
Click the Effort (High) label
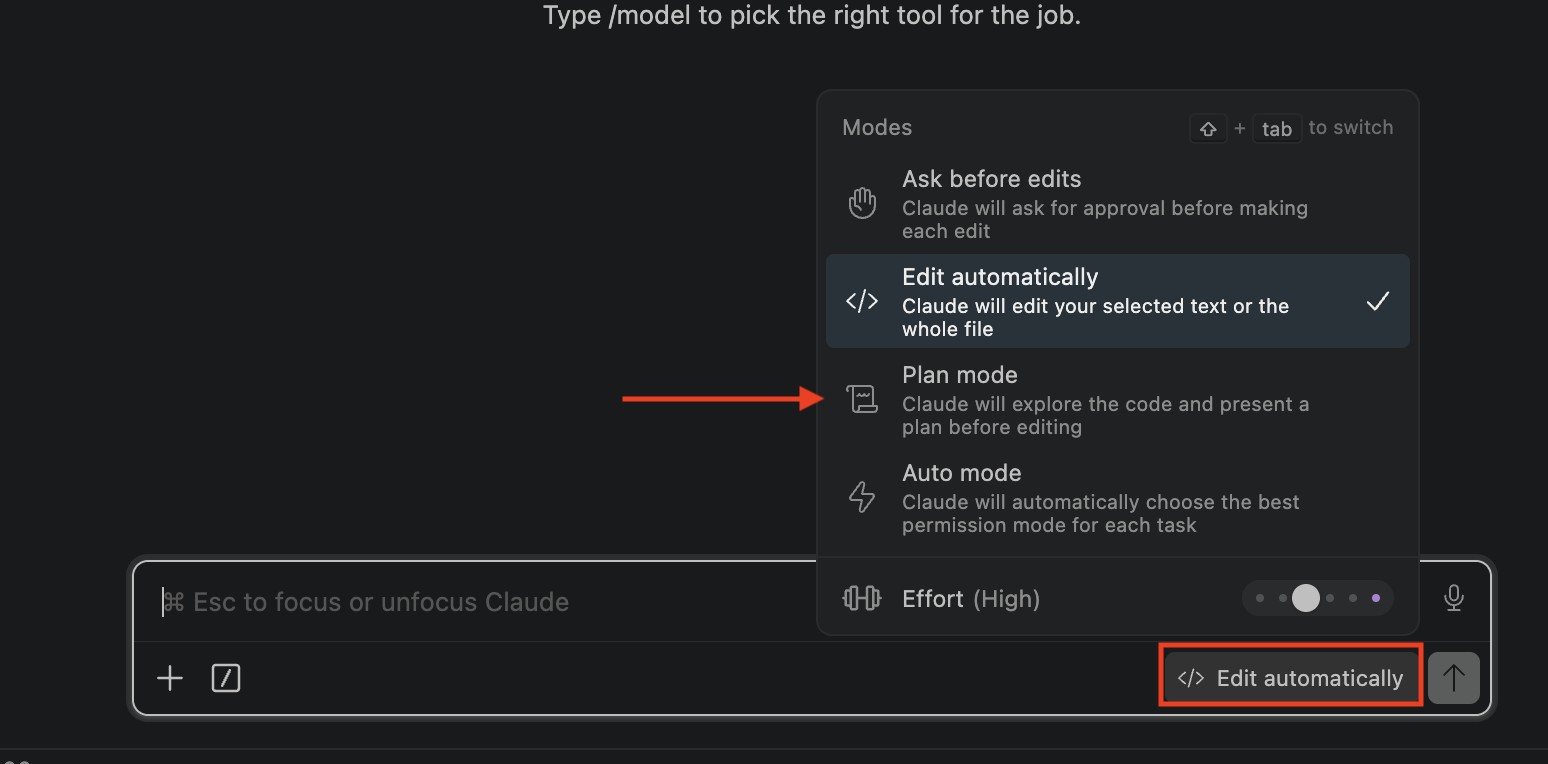point(971,599)
